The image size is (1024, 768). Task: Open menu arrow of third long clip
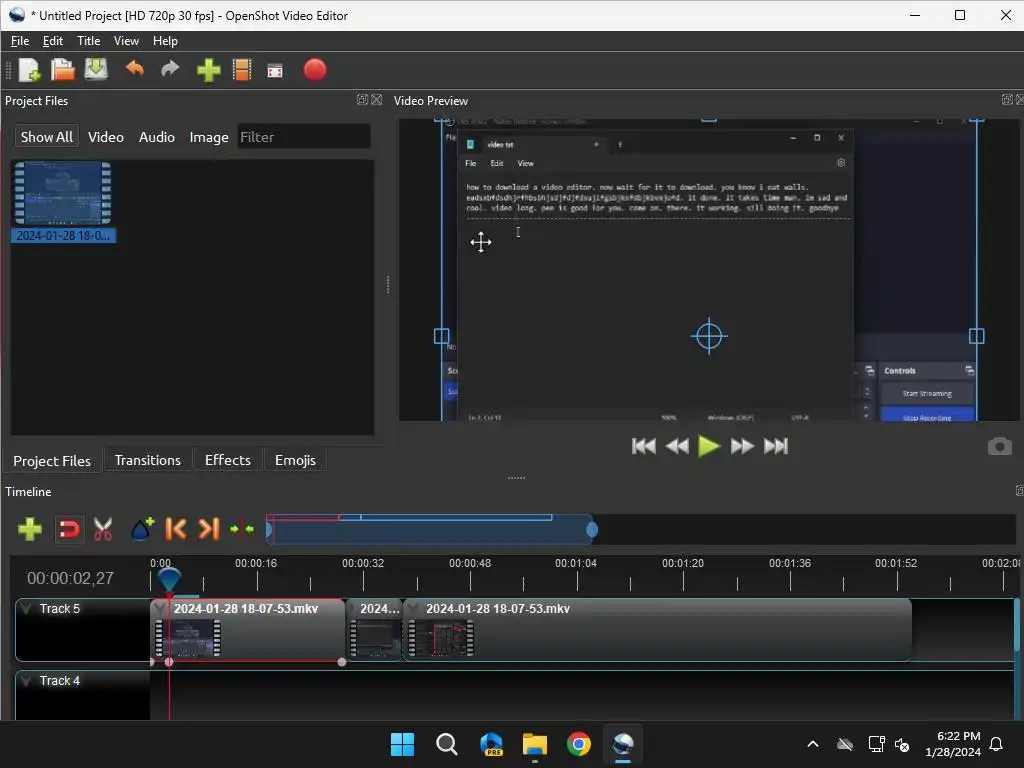413,609
